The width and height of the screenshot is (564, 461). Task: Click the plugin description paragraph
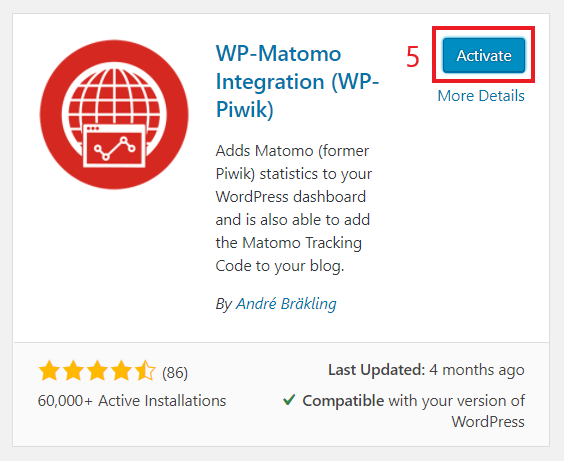[x=294, y=208]
